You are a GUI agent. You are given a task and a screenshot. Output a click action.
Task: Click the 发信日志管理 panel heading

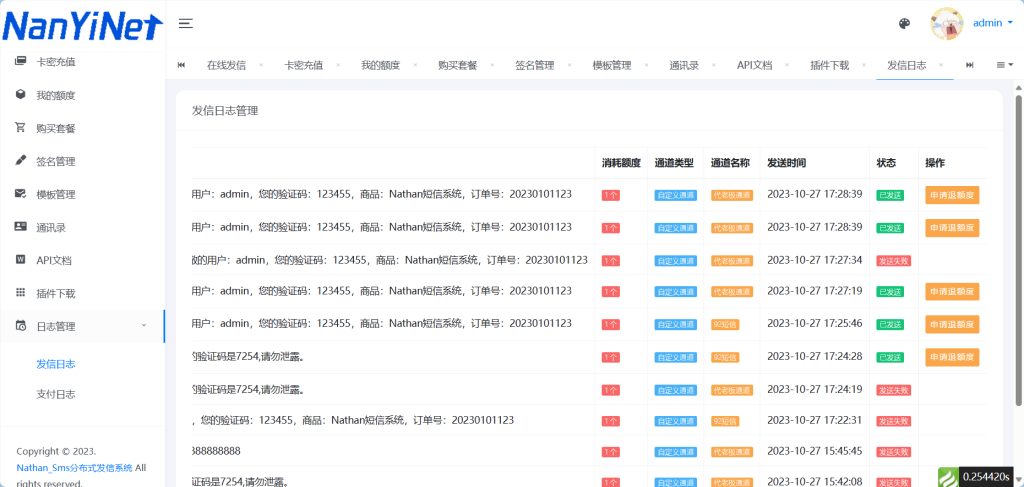[225, 111]
